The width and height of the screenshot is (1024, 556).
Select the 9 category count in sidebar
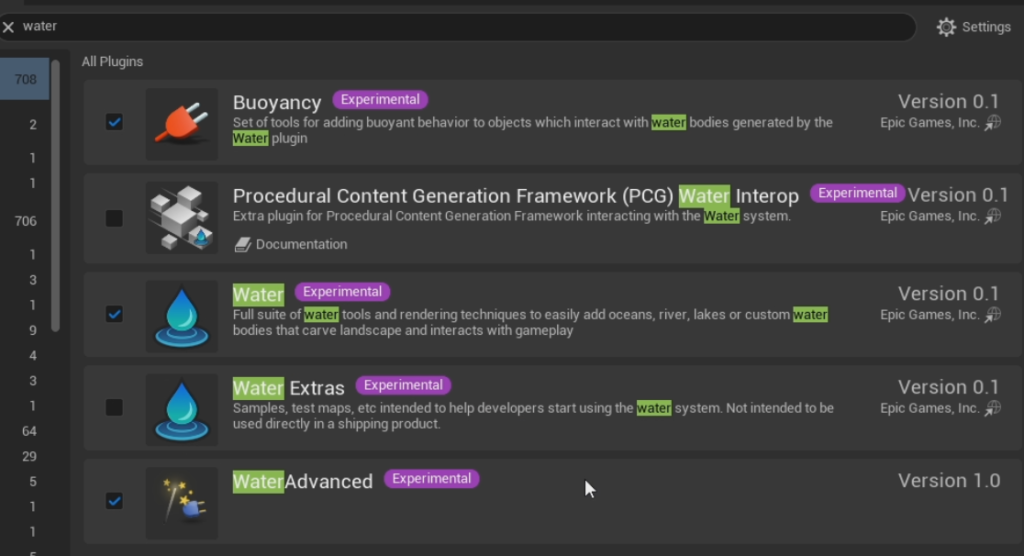(x=33, y=331)
